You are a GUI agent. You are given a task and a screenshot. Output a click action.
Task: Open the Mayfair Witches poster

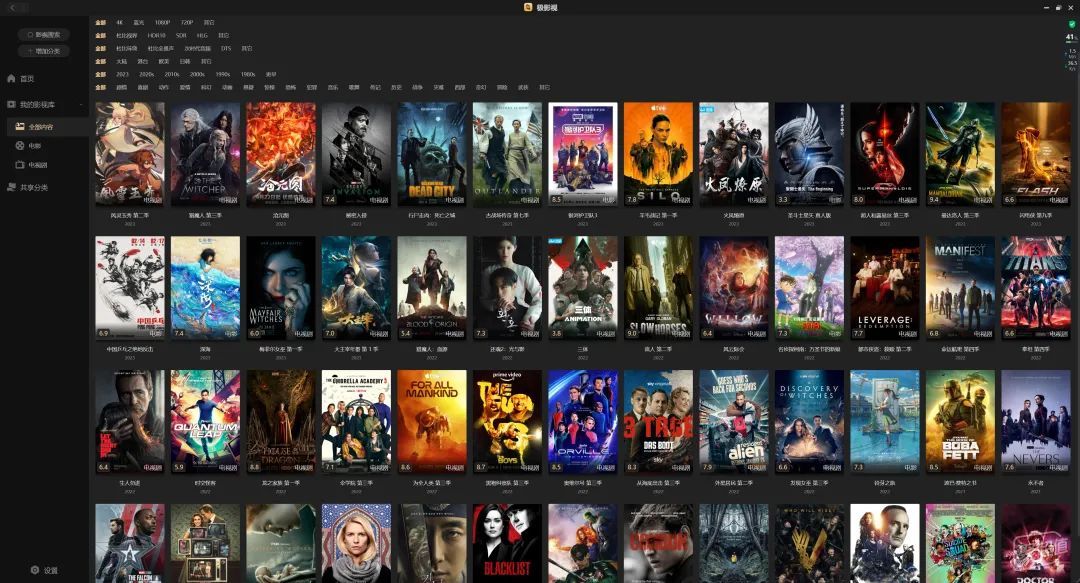point(281,288)
